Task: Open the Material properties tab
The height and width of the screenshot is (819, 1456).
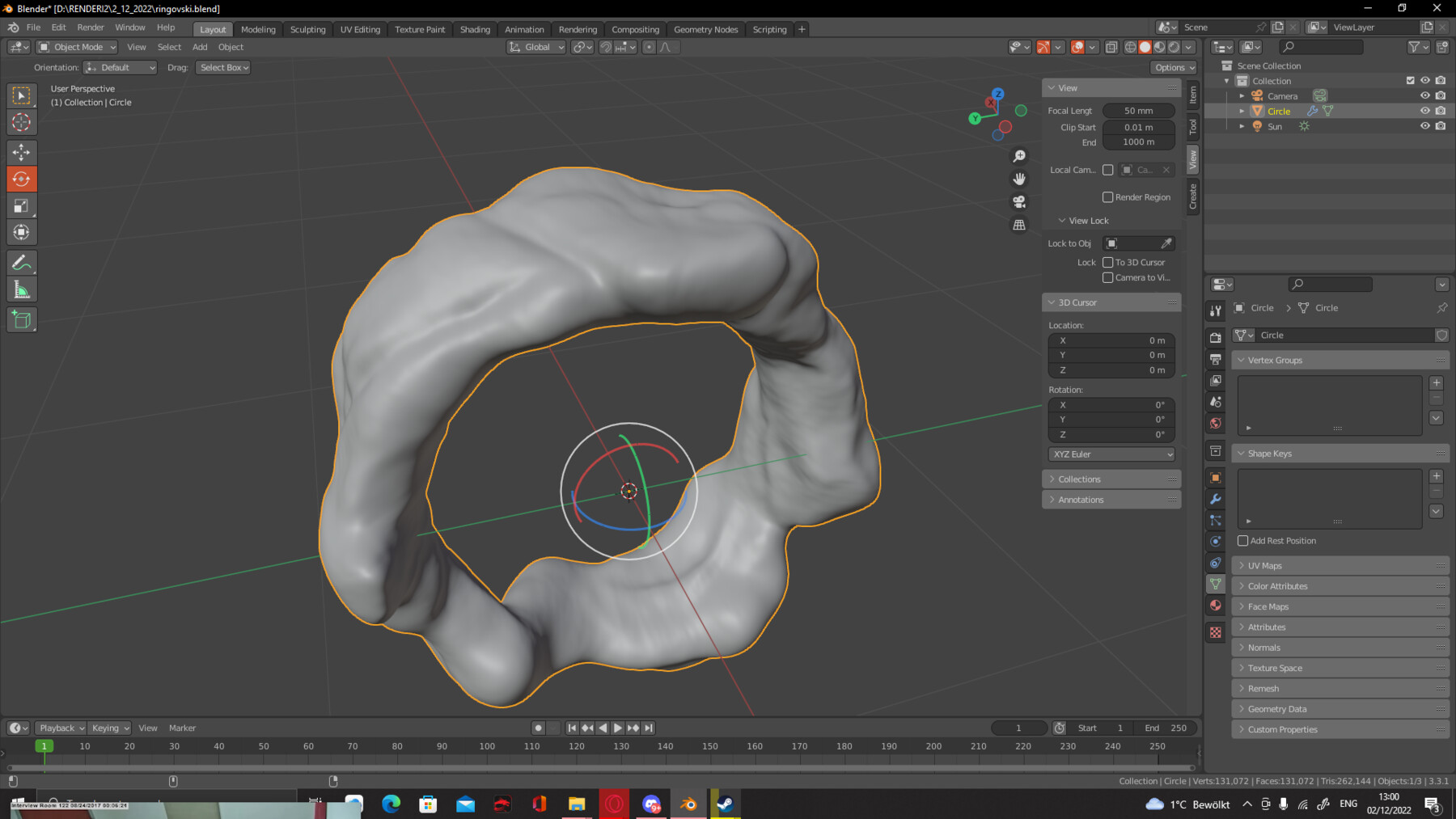Action: coord(1216,605)
